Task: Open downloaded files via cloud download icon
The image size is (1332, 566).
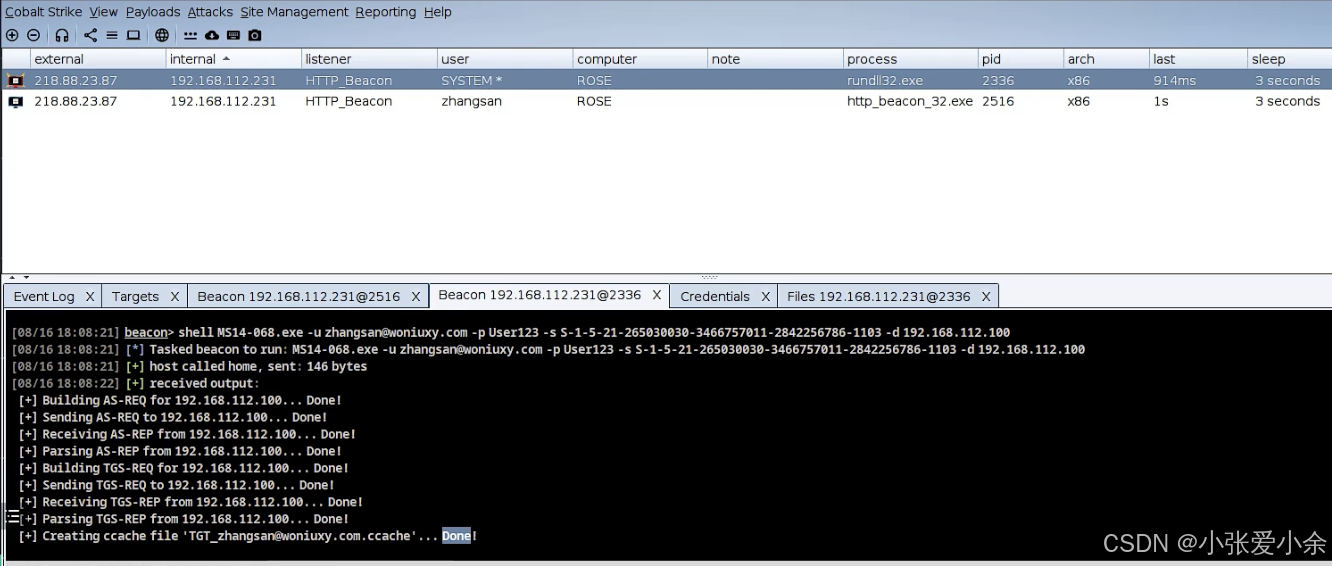Action: click(211, 35)
